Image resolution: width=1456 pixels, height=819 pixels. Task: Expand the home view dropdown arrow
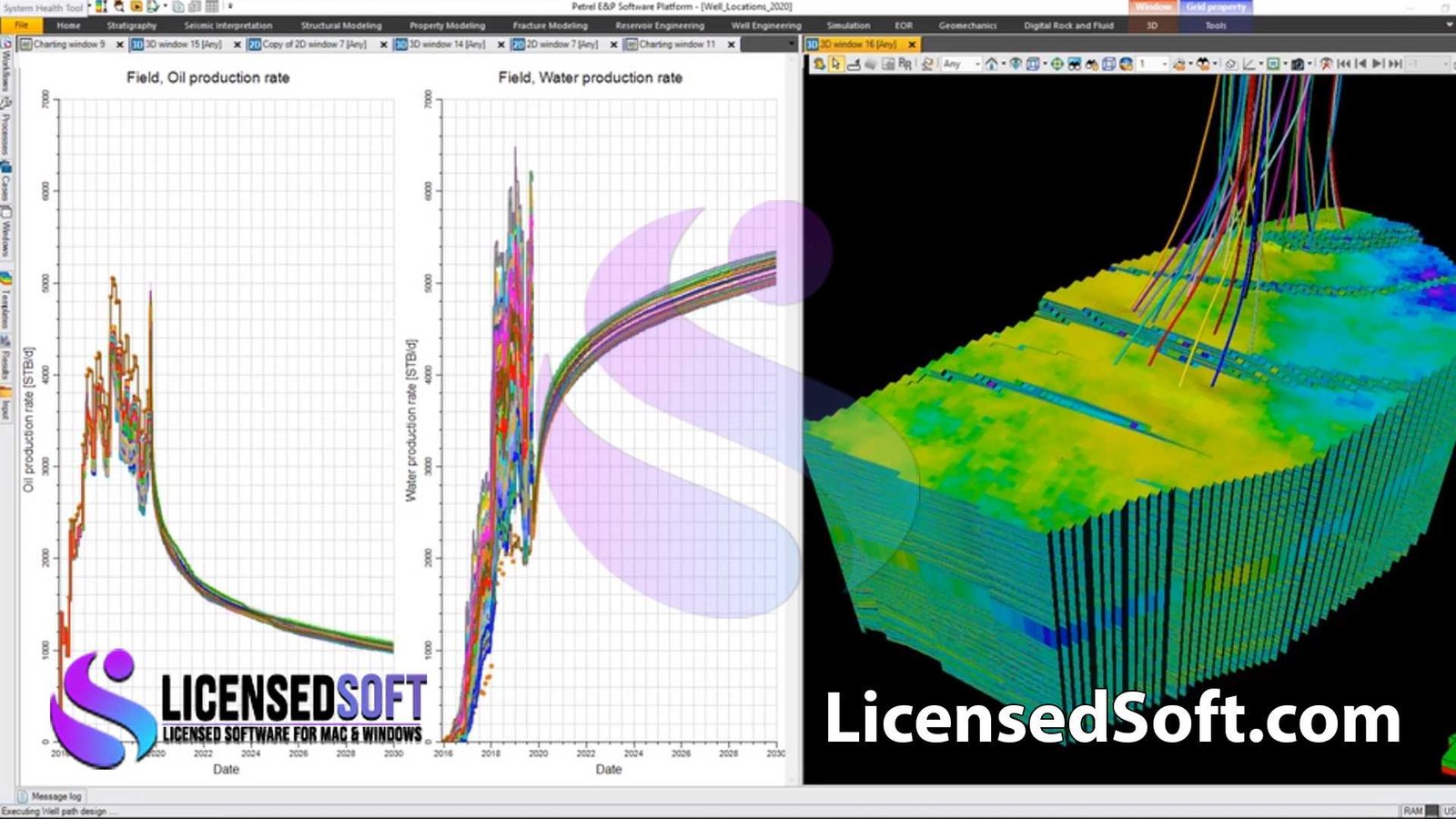point(1003,64)
